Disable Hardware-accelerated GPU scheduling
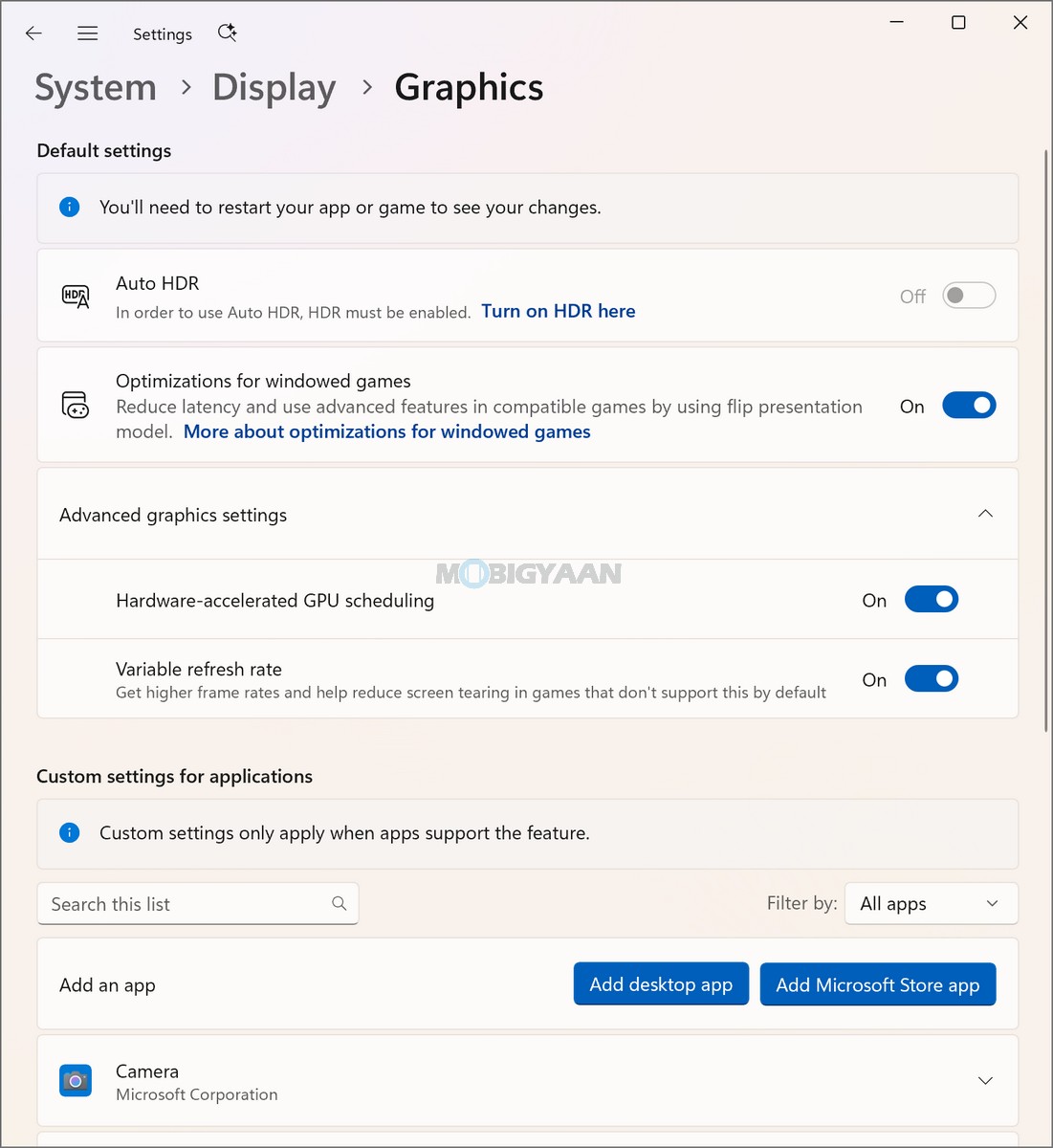Viewport: 1053px width, 1148px height. click(x=932, y=600)
